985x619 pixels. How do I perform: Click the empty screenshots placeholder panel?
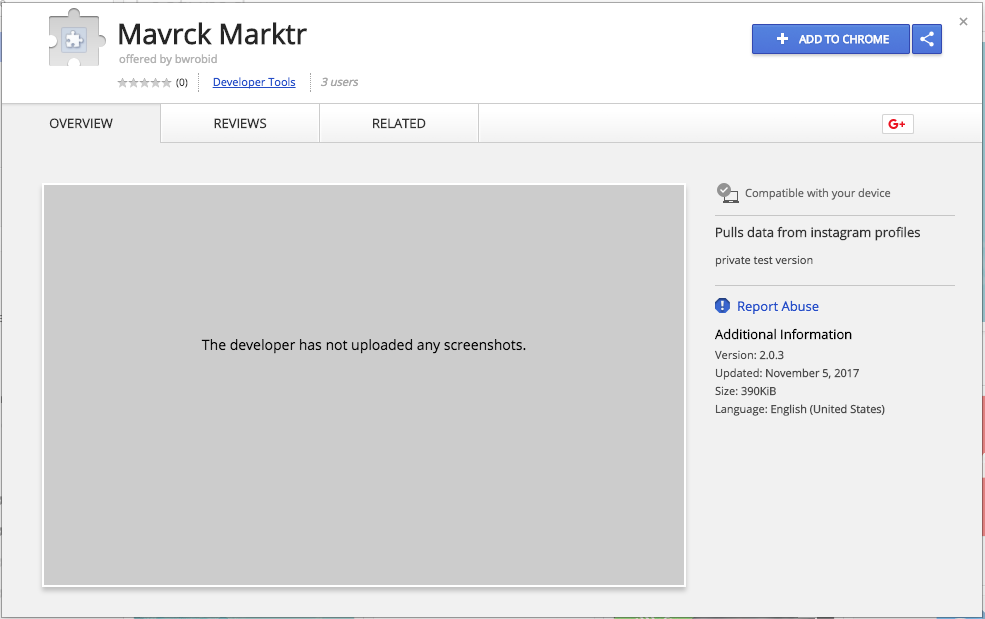pyautogui.click(x=364, y=385)
